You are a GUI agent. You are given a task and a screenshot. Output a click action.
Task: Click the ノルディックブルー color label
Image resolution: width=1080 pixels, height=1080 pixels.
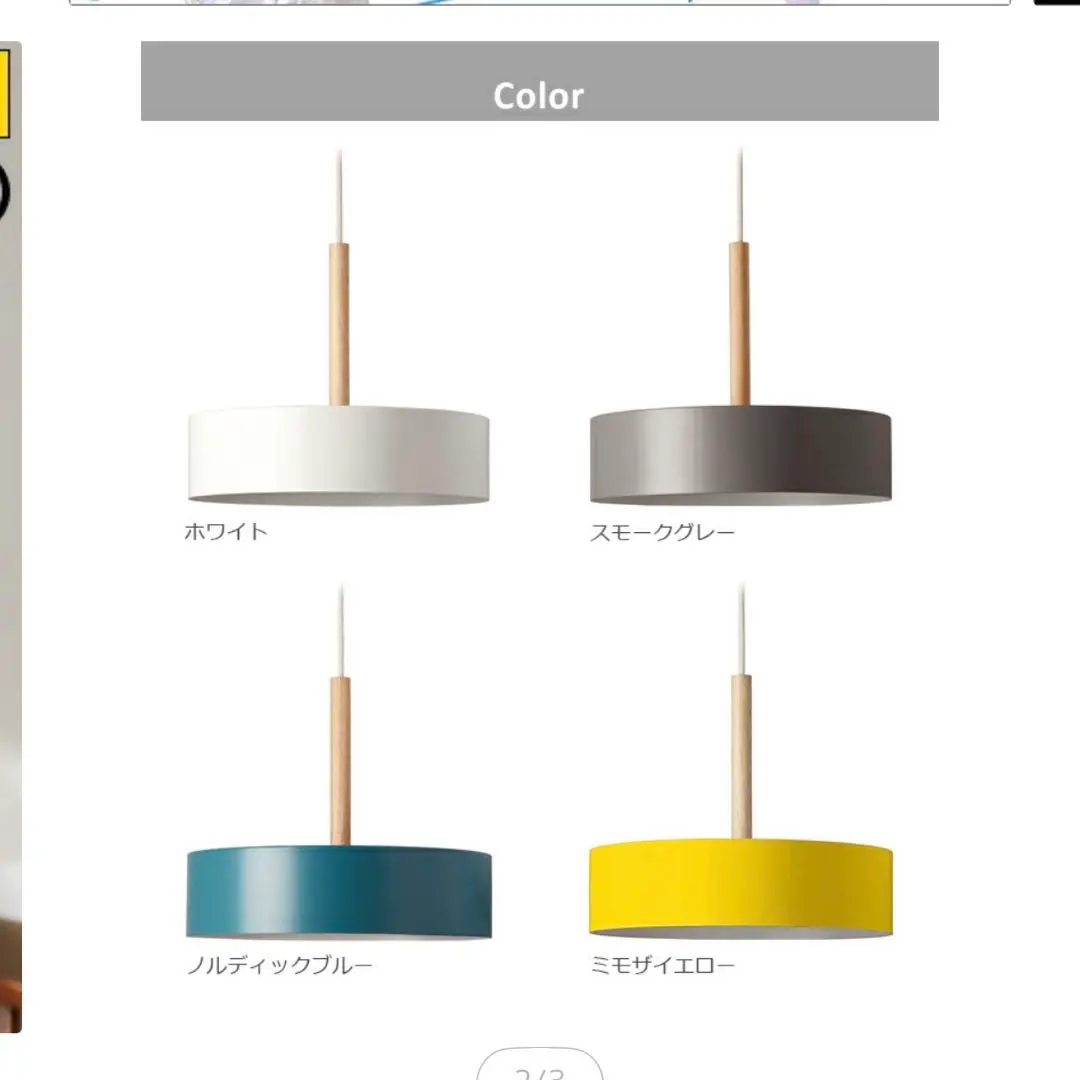click(280, 965)
